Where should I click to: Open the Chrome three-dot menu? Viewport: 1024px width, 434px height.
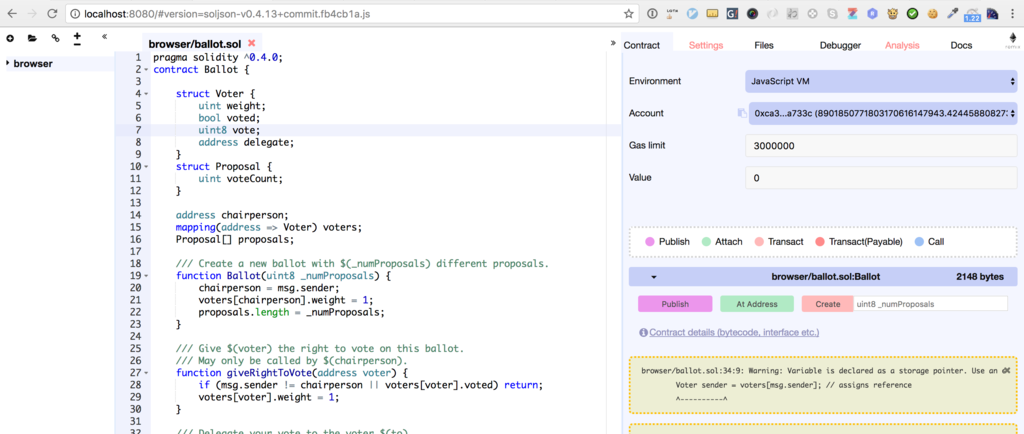tap(1011, 13)
